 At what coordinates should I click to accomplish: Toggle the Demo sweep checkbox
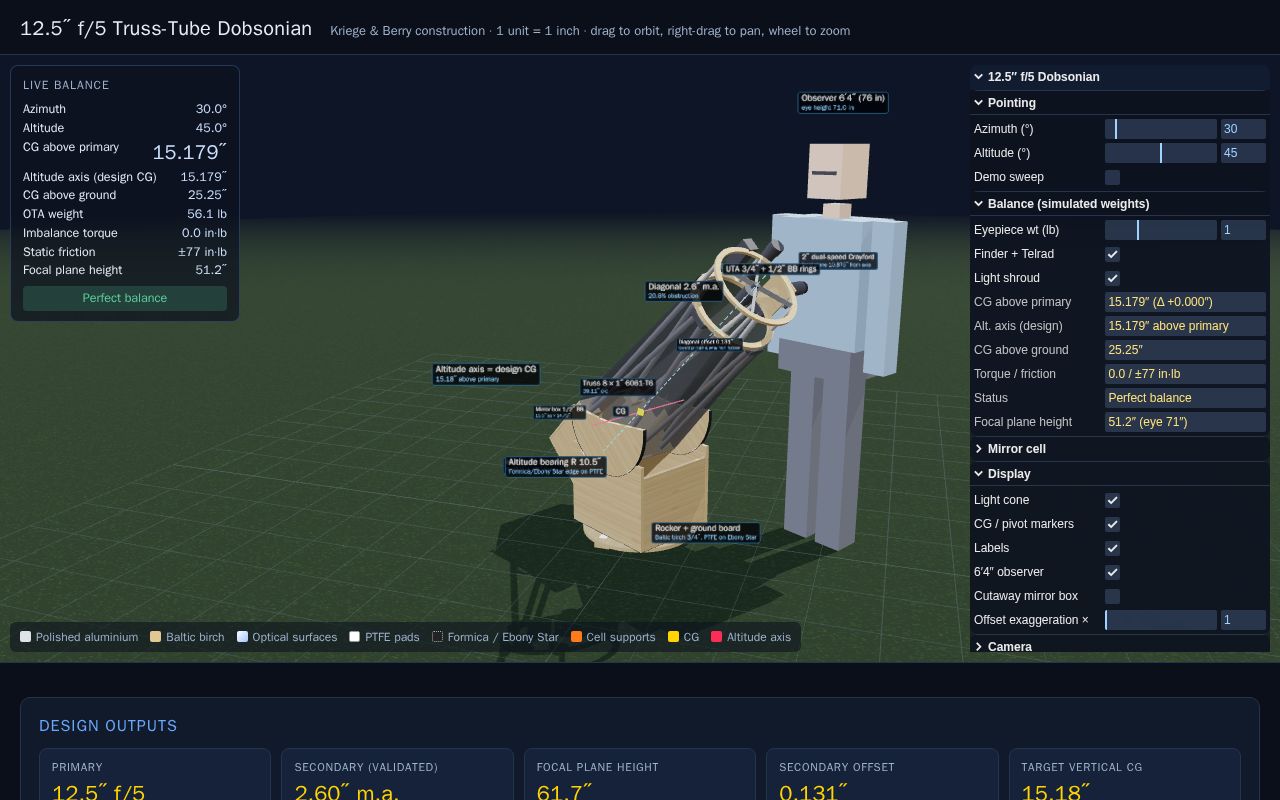[x=1112, y=177]
